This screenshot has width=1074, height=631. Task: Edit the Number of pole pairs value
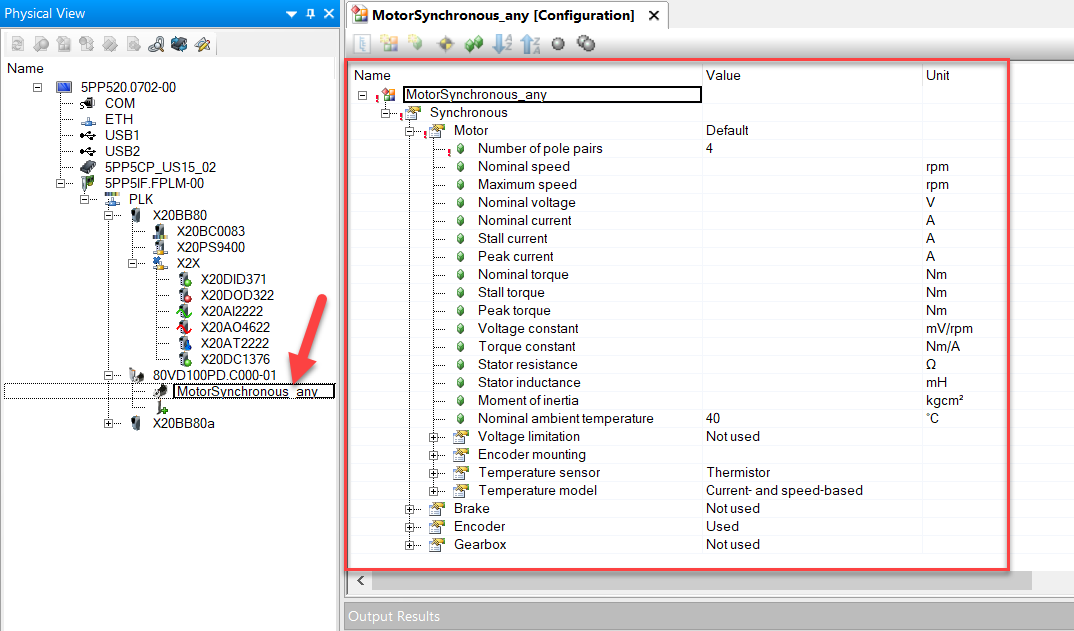click(x=812, y=149)
